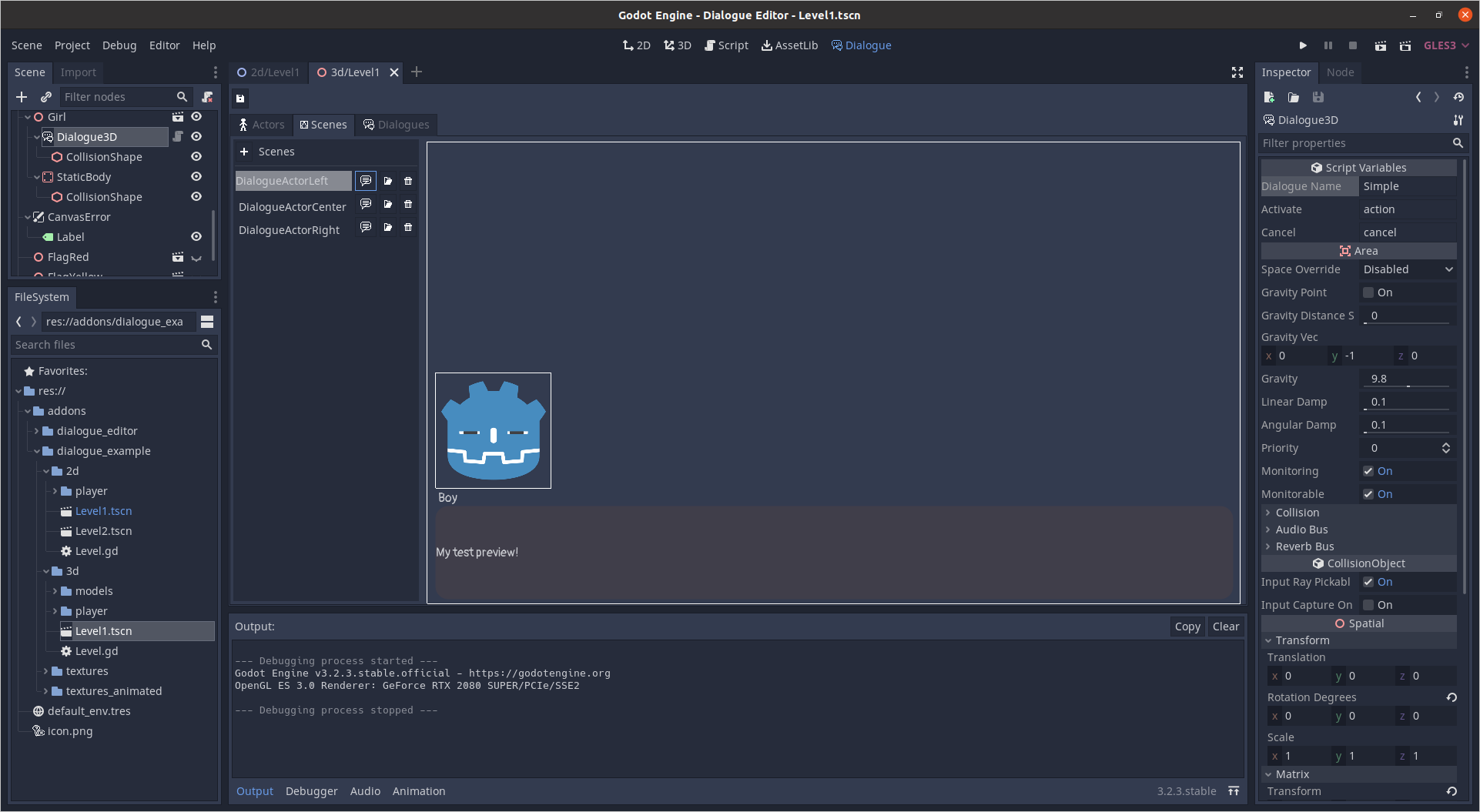Screen dimensions: 1480x812
Task: Create new resource in Inspector
Action: tap(1269, 97)
